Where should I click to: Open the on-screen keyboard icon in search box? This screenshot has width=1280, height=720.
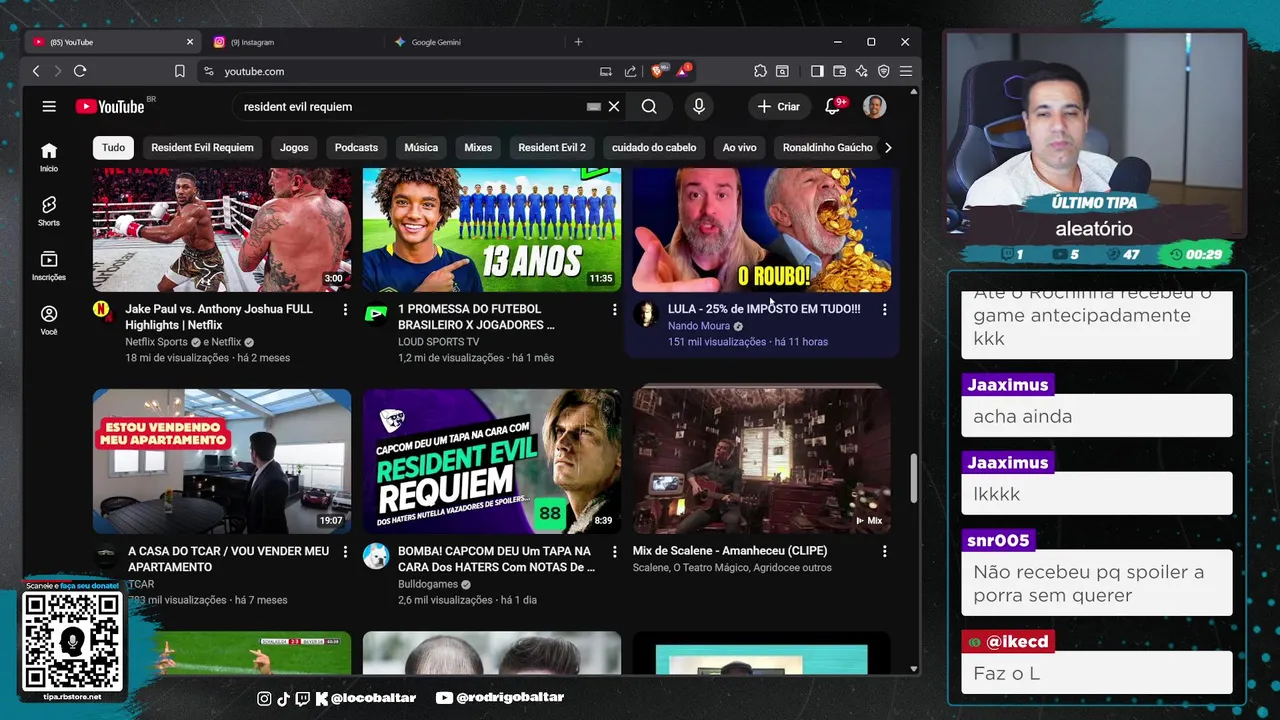click(593, 106)
